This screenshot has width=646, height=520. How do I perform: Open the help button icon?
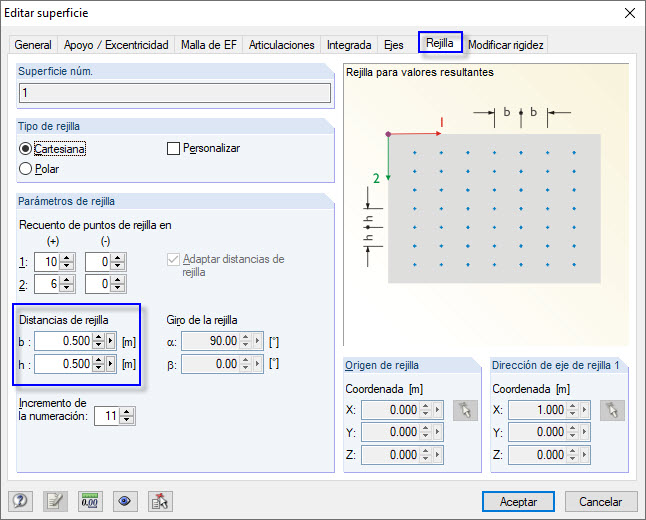(x=20, y=501)
